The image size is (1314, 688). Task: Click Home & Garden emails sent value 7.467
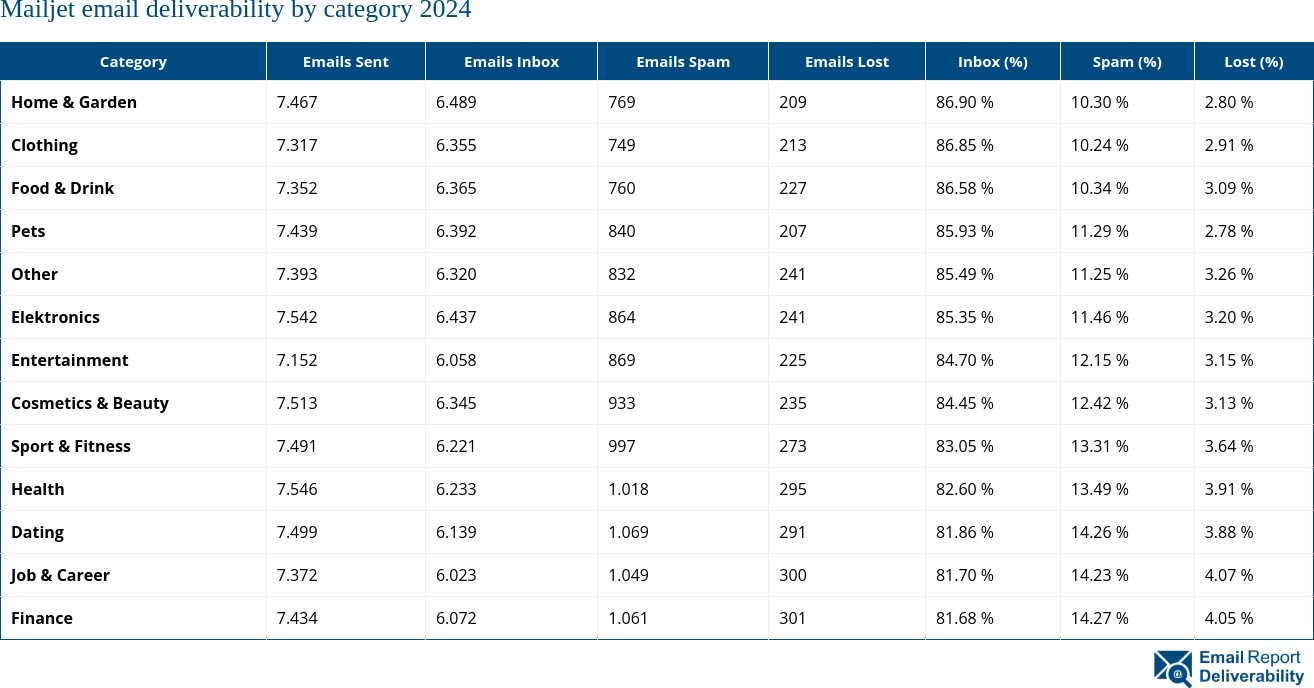(297, 102)
